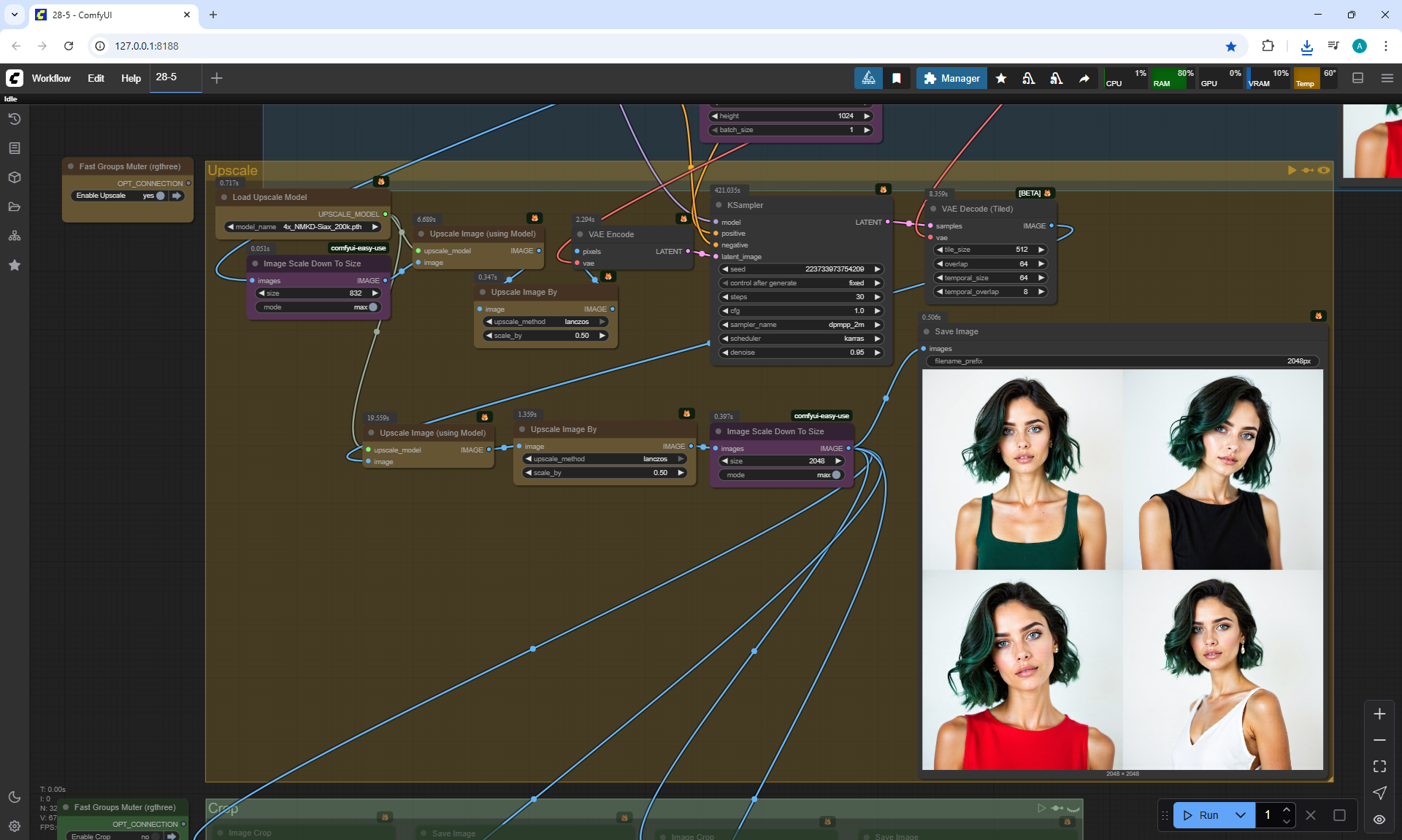Change the sampler_name field in KSampler

point(800,325)
